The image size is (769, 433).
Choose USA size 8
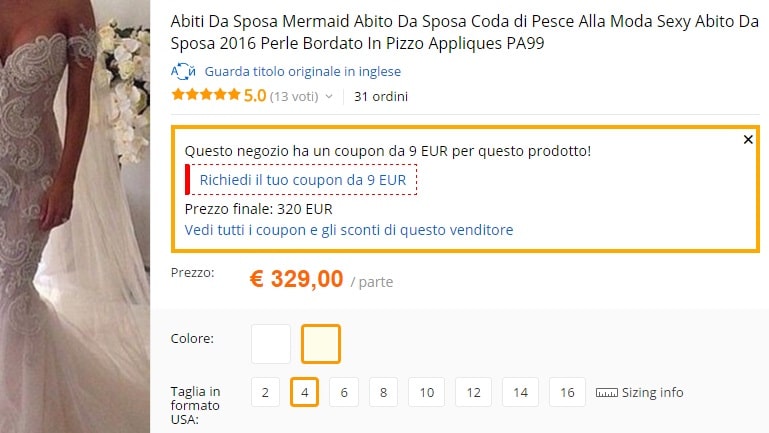coord(384,392)
